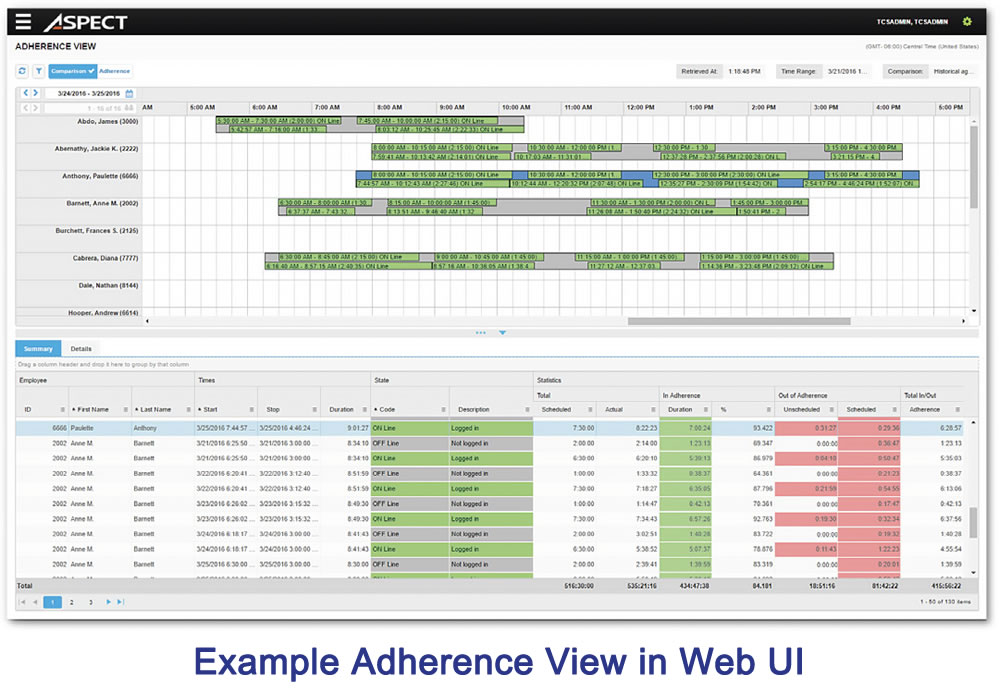The image size is (1000, 700).
Task: Open the Start column menu
Action: click(252, 410)
